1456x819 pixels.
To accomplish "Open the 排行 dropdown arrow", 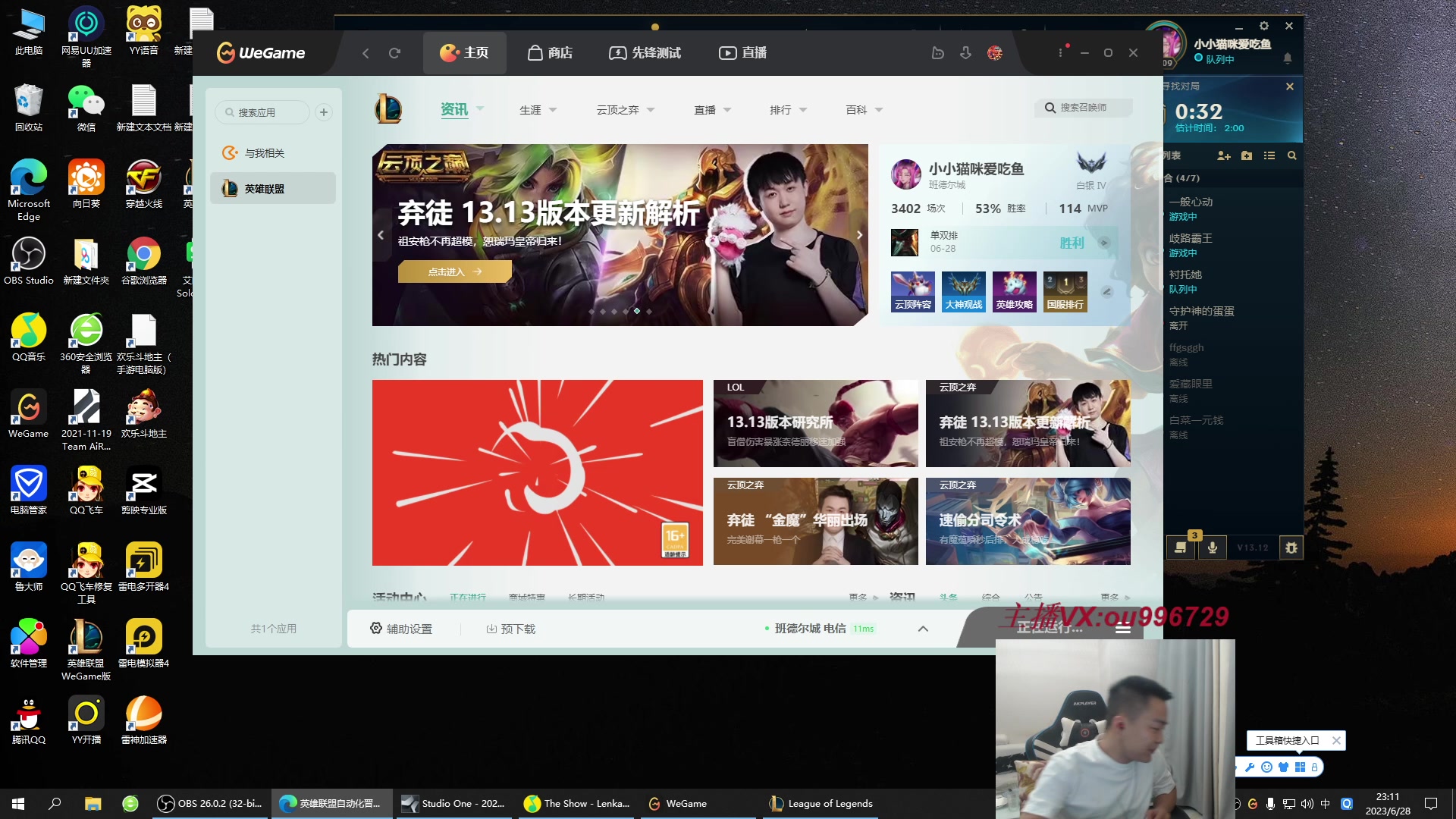I will coord(804,109).
